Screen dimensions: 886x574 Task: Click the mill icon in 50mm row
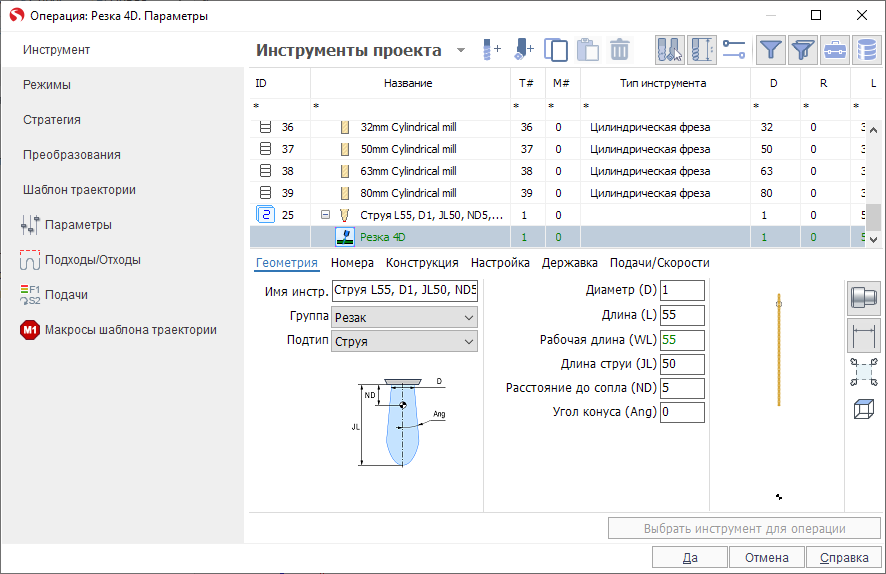345,149
